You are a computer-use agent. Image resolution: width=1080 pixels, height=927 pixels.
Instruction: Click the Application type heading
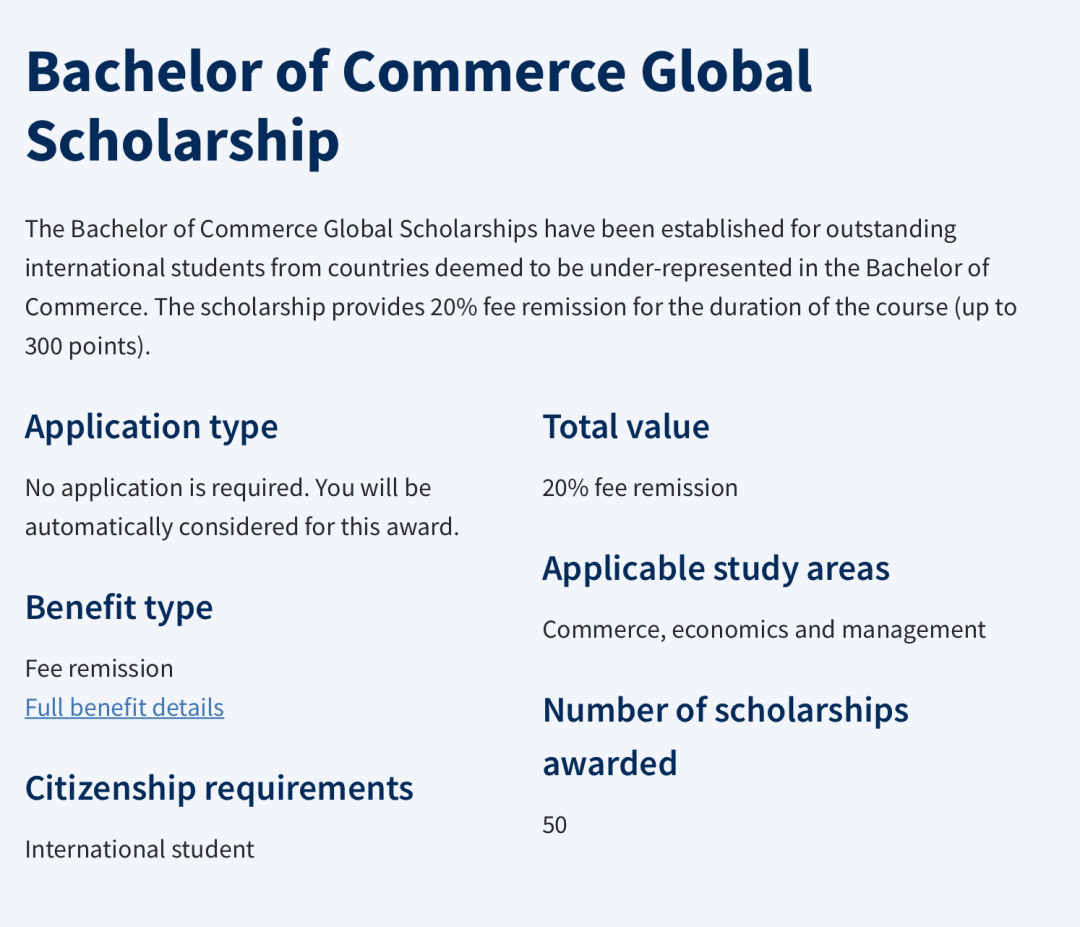click(152, 427)
